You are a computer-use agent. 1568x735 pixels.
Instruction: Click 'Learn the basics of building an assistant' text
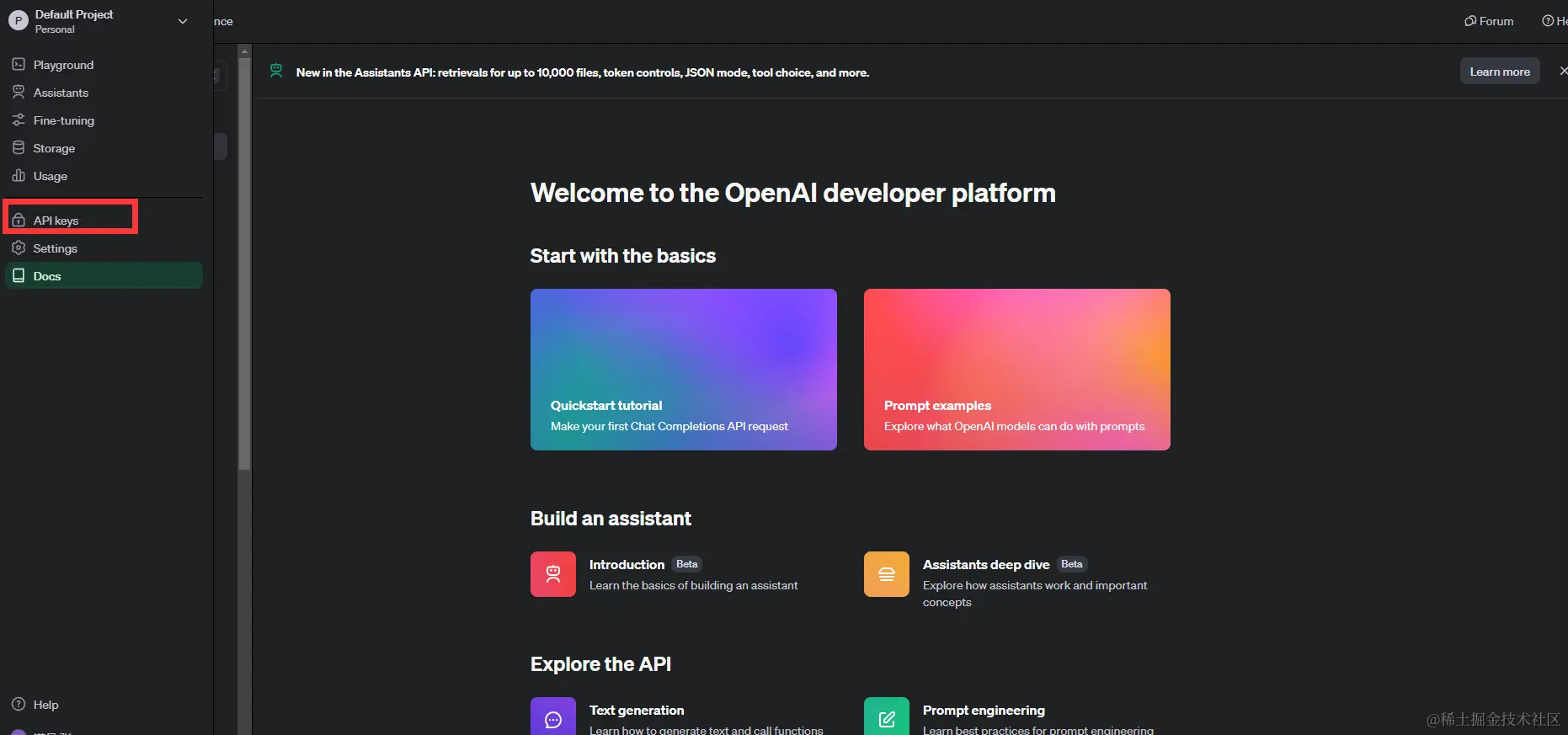click(x=694, y=585)
